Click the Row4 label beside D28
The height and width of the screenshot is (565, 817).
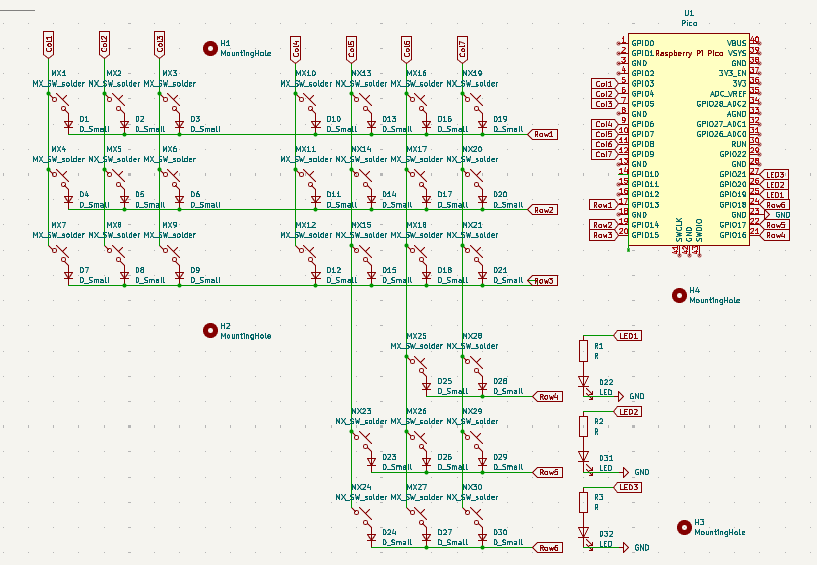(549, 396)
